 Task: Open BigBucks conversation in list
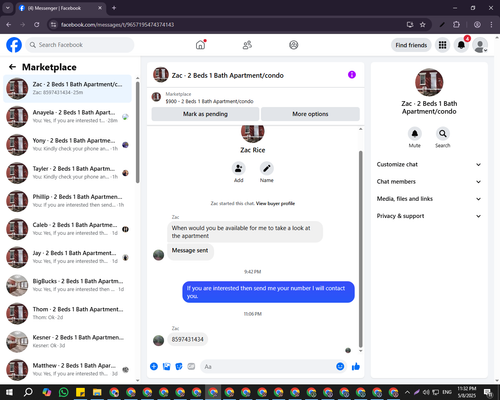point(67,285)
